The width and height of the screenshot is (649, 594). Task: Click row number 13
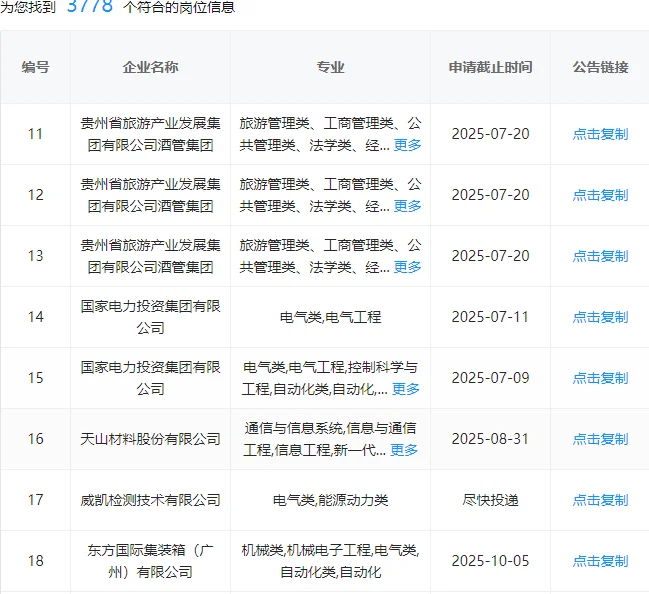[36, 256]
